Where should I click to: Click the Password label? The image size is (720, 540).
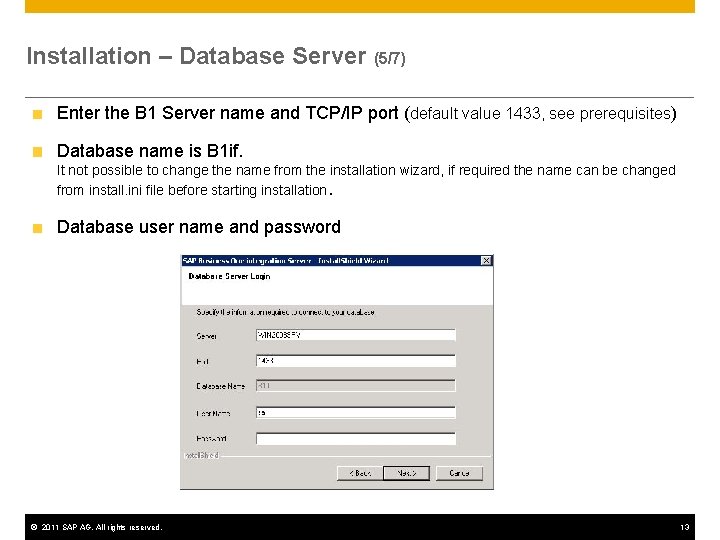coord(211,439)
